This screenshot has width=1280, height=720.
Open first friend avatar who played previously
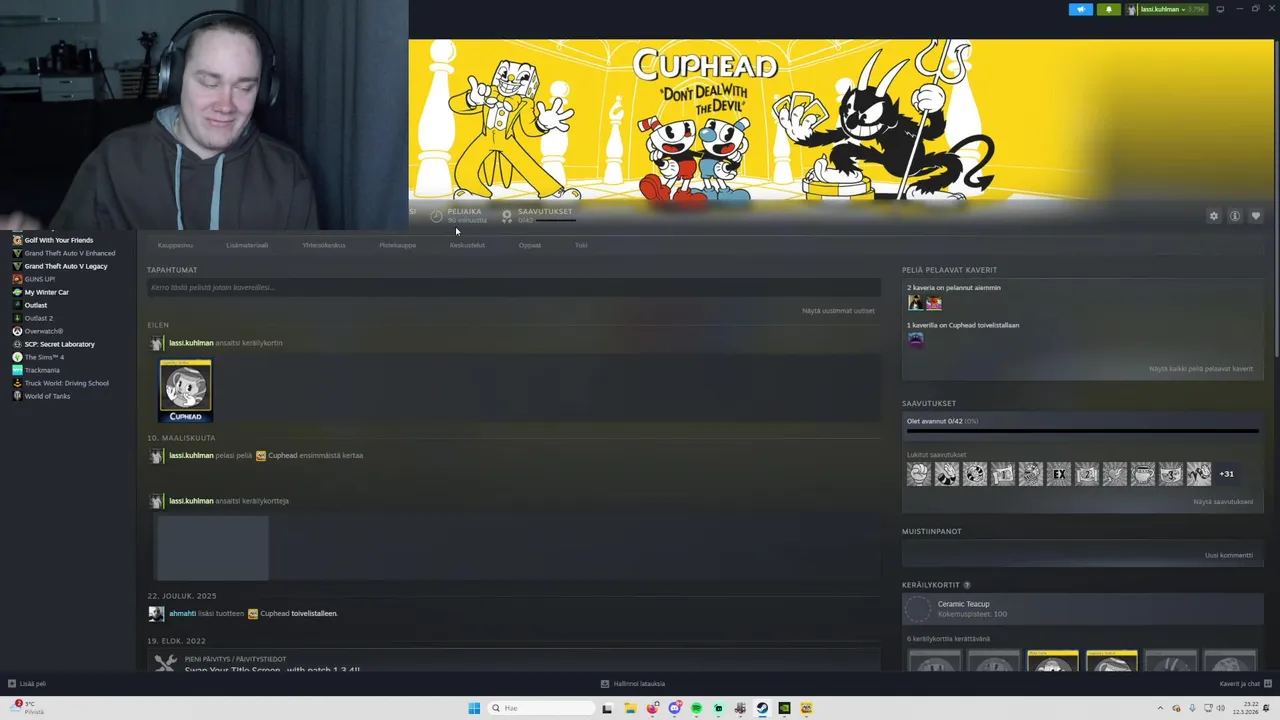click(916, 302)
